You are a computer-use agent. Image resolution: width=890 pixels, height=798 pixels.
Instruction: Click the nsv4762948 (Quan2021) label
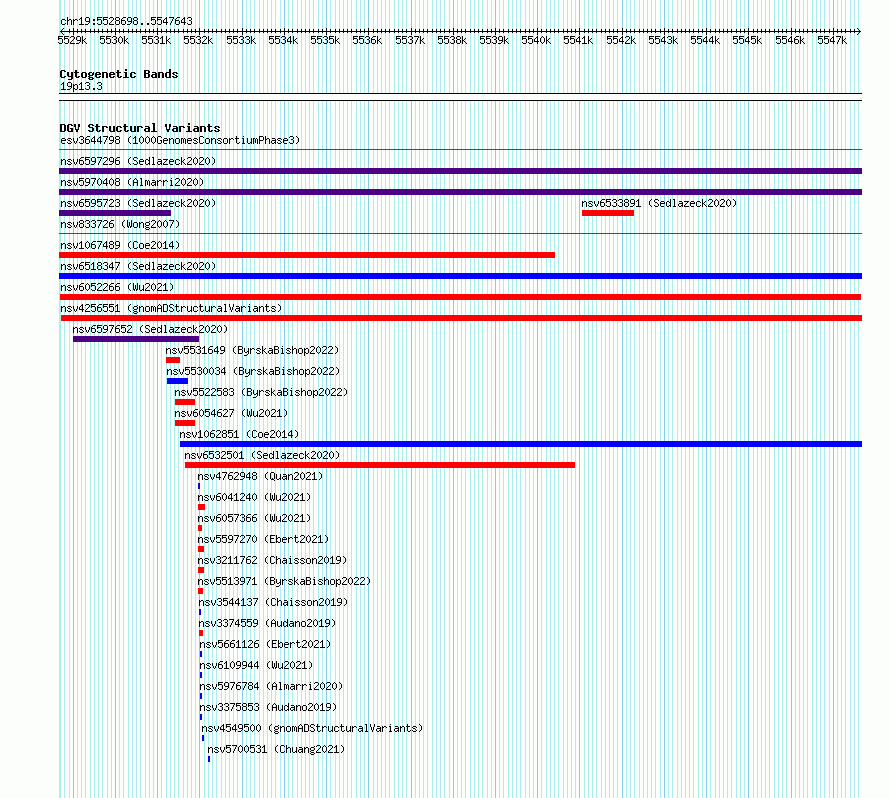tap(260, 476)
